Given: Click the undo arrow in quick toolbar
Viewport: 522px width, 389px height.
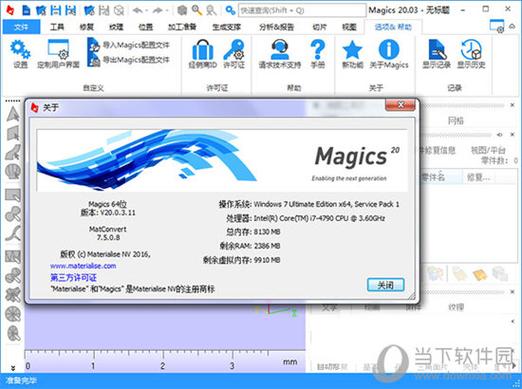Looking at the screenshot, I should (x=137, y=11).
